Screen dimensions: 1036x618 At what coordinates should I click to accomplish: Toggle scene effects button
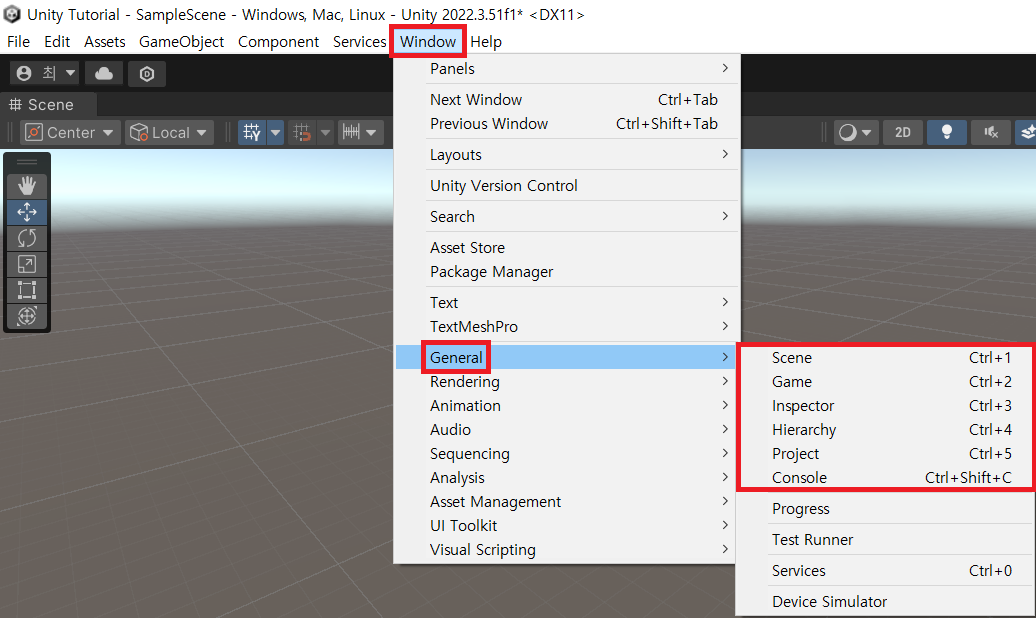(x=1027, y=133)
